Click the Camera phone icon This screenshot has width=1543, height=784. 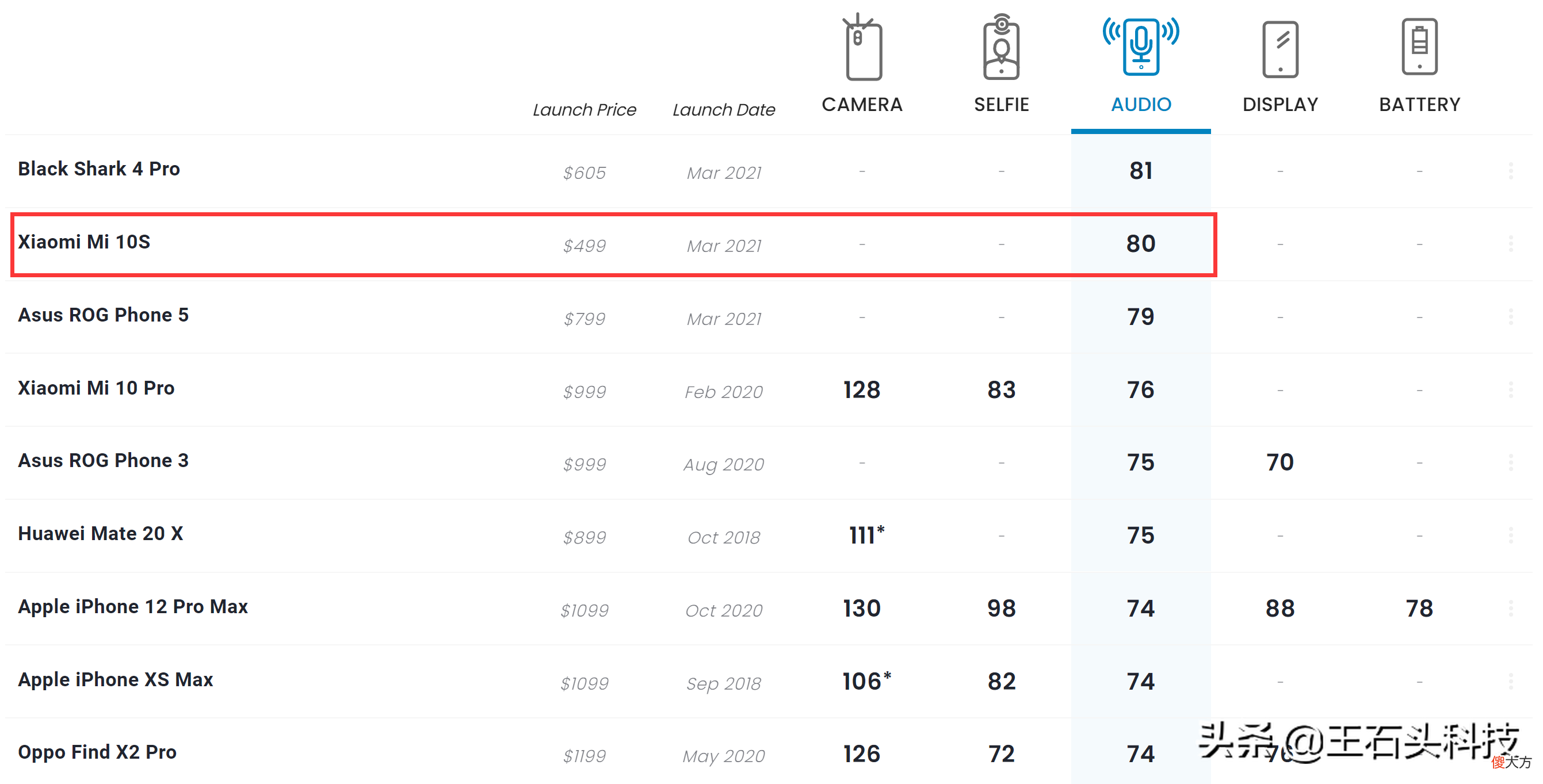(x=862, y=47)
